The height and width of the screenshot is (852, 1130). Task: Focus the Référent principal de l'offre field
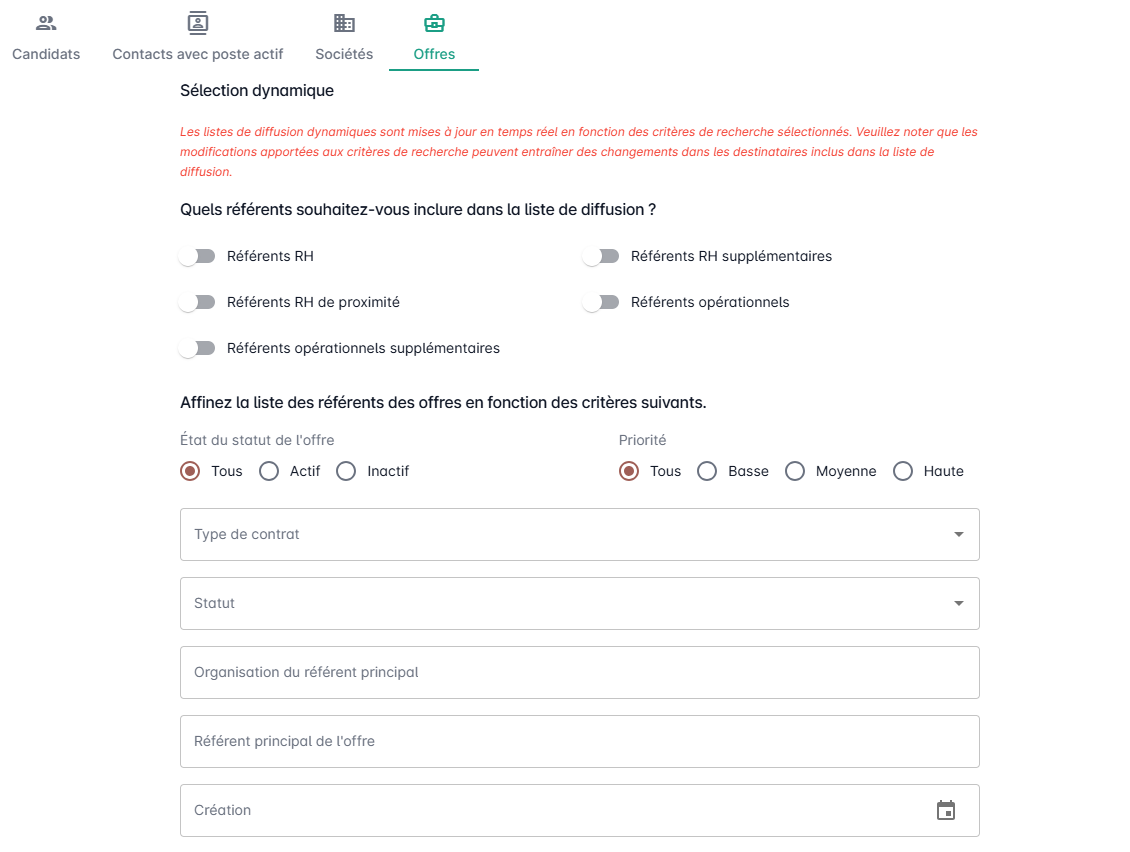579,741
